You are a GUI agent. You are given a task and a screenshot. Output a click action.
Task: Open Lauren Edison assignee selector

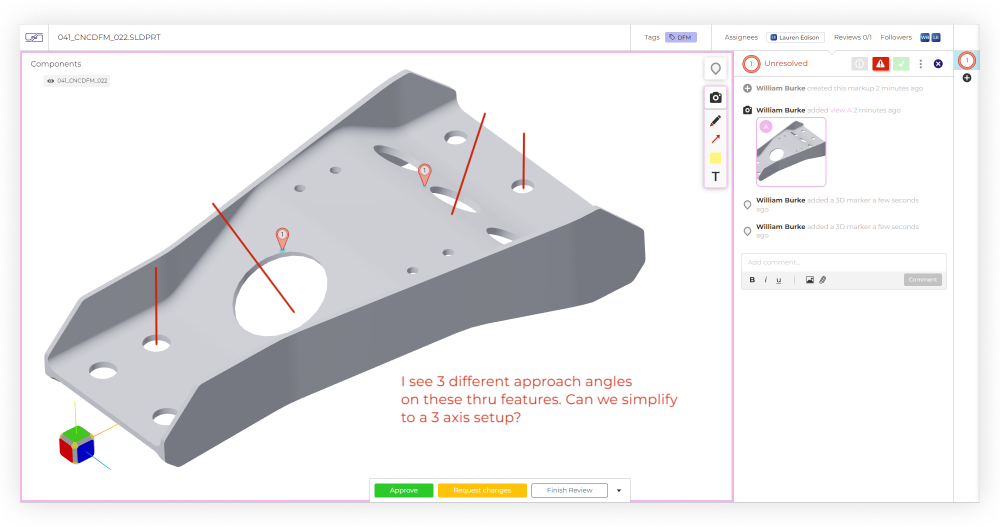796,37
